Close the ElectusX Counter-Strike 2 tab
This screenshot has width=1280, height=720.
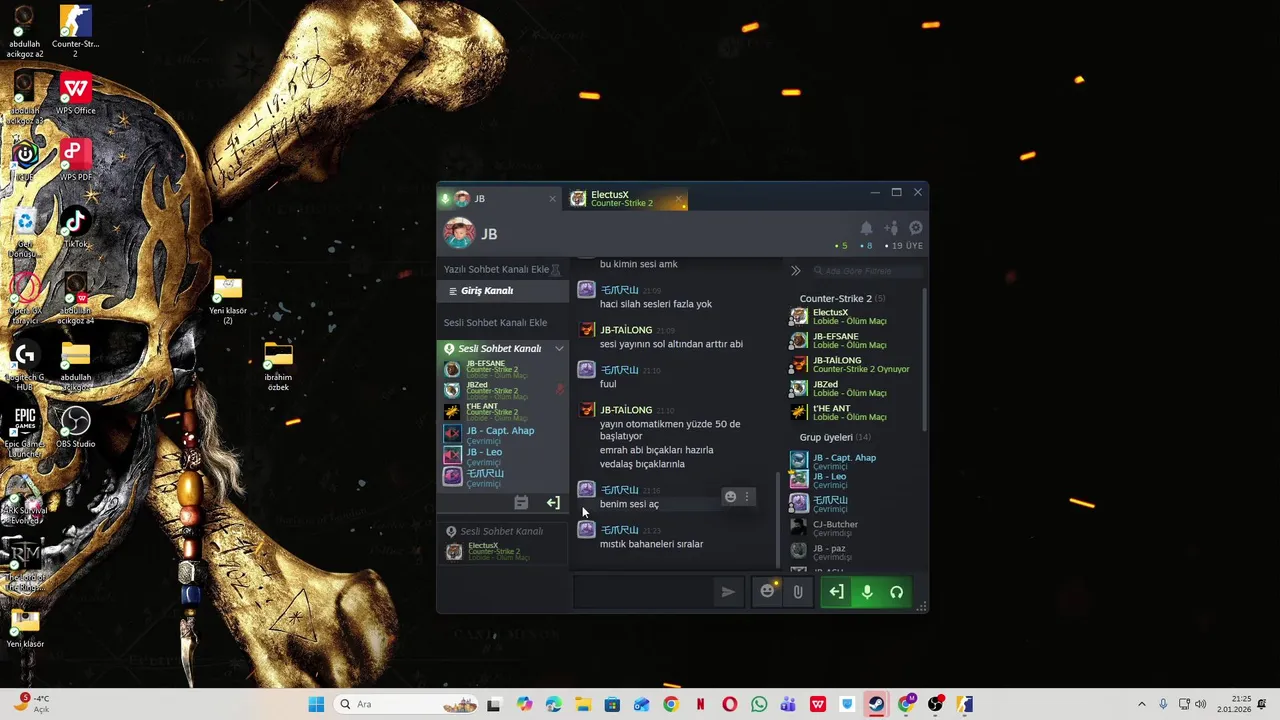(678, 199)
